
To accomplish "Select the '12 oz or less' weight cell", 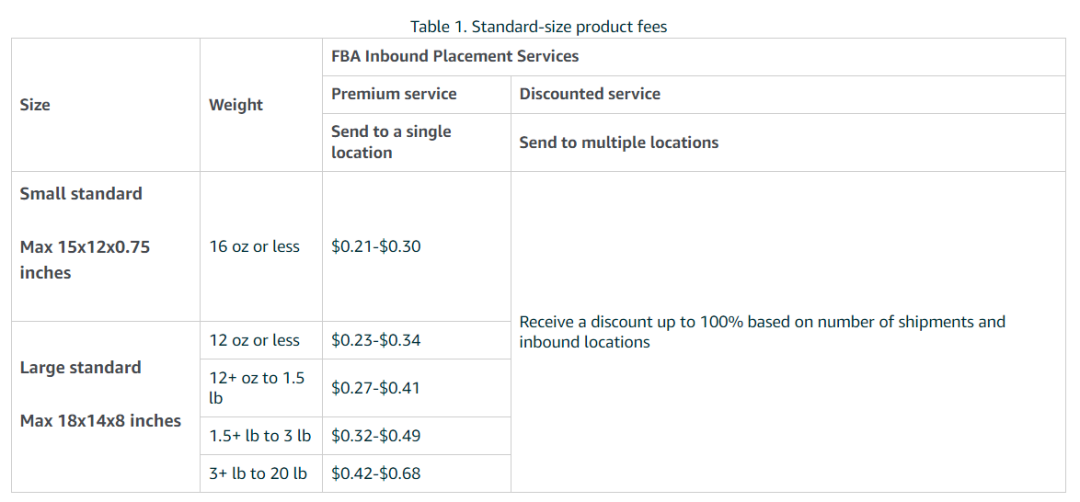I will [x=254, y=340].
